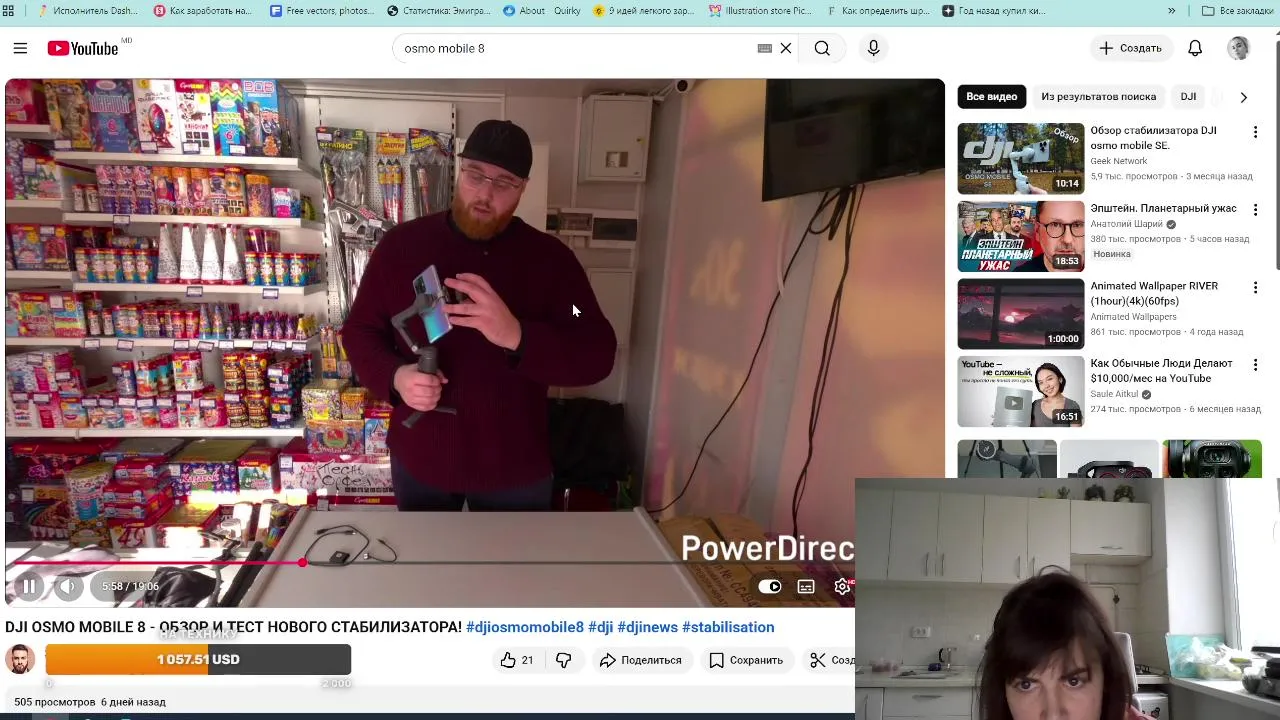Open the Saule Aitkul channel name
Image resolution: width=1280 pixels, height=720 pixels.
[1114, 394]
